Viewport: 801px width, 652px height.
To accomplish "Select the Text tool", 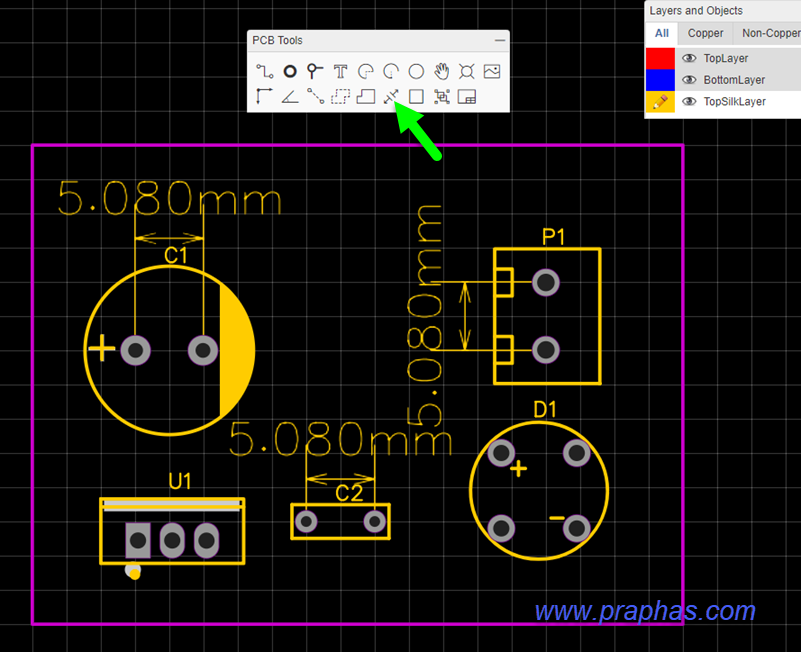I will tap(340, 71).
